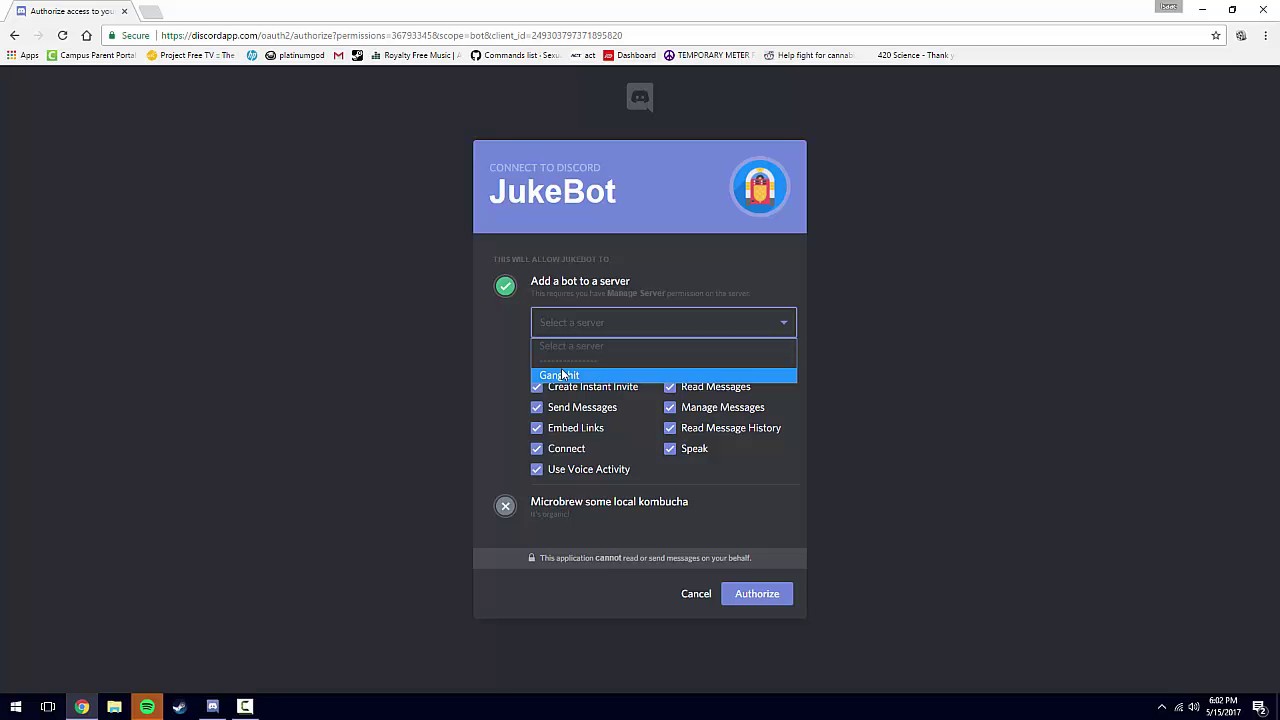Select the Authorize access browser tab

(x=70, y=11)
